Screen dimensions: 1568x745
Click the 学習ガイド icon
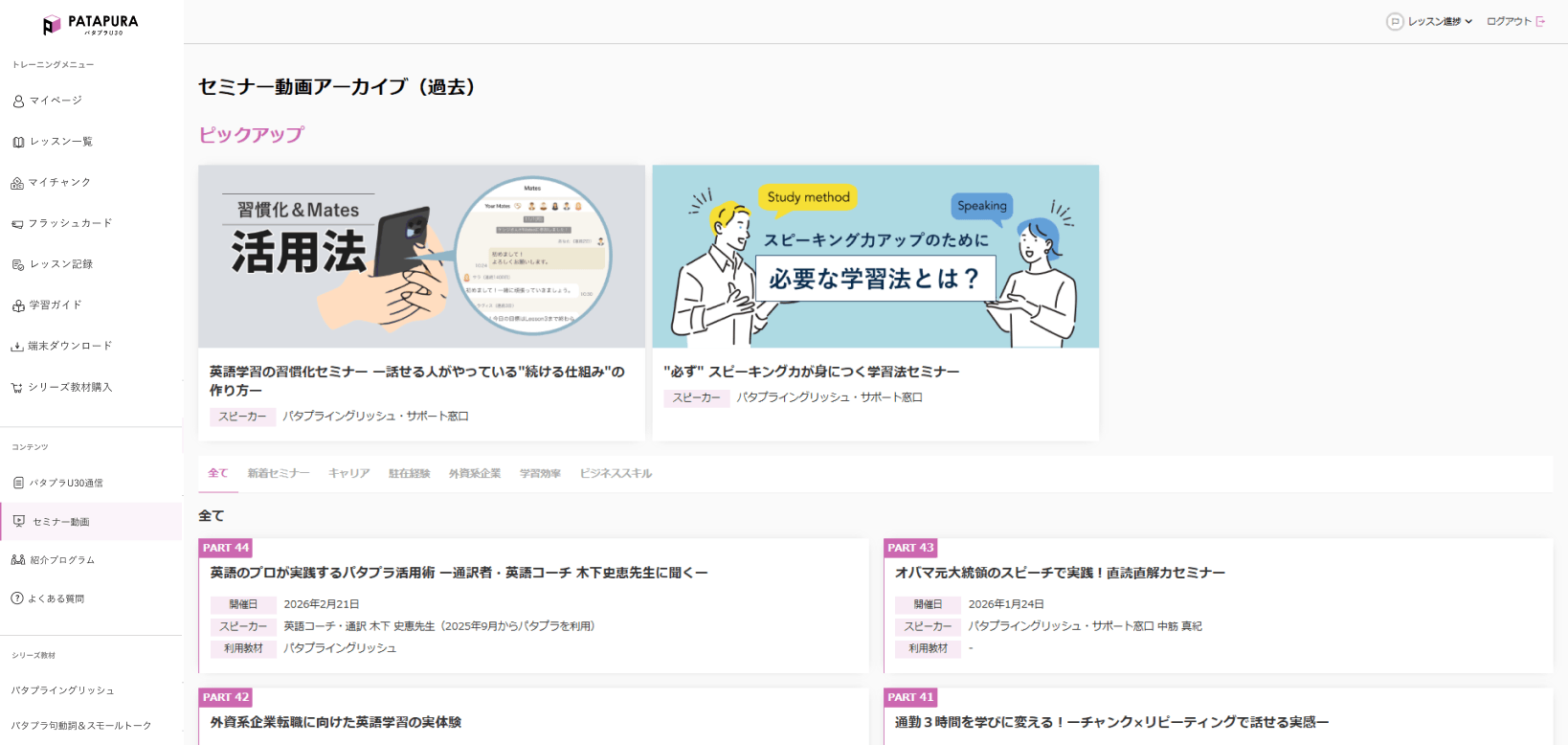(18, 305)
